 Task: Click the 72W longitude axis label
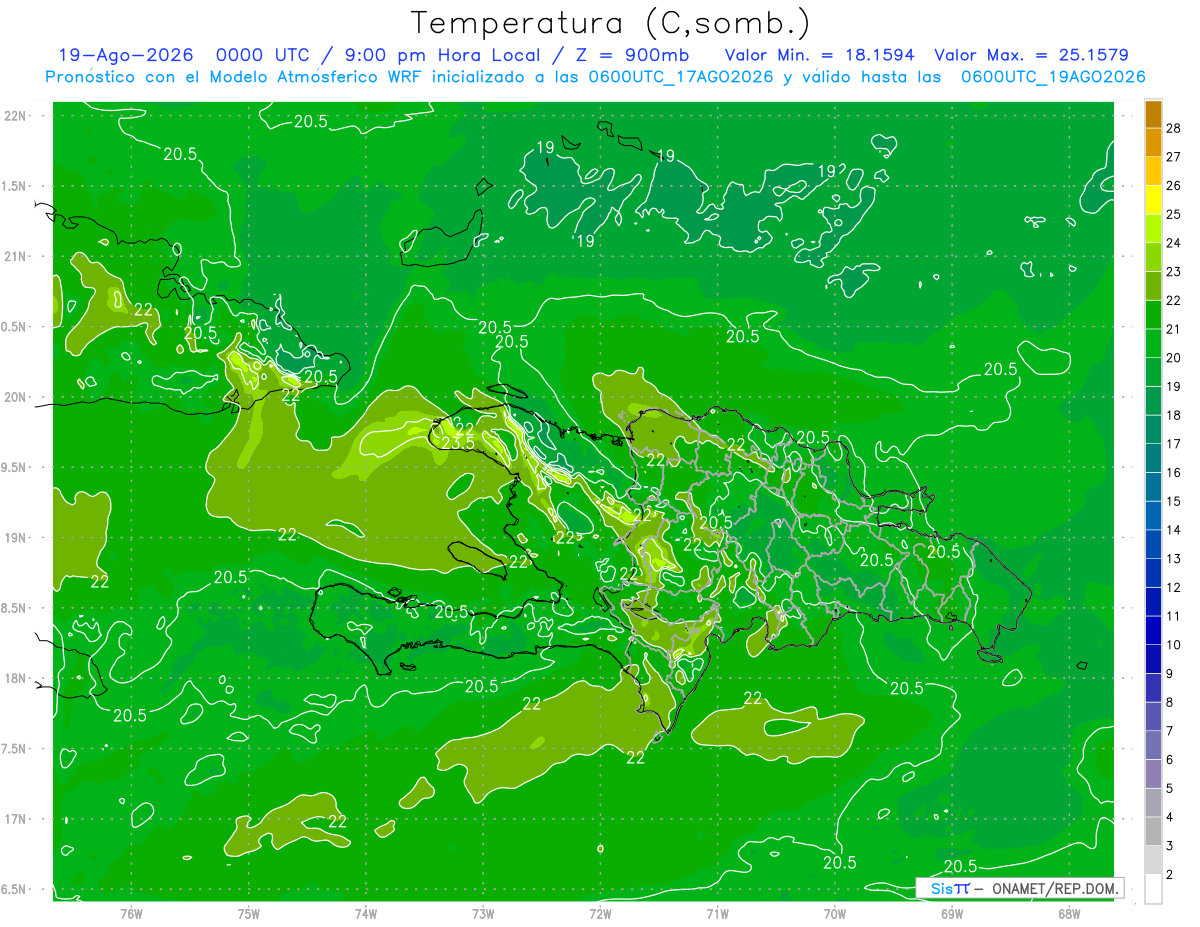(x=600, y=913)
